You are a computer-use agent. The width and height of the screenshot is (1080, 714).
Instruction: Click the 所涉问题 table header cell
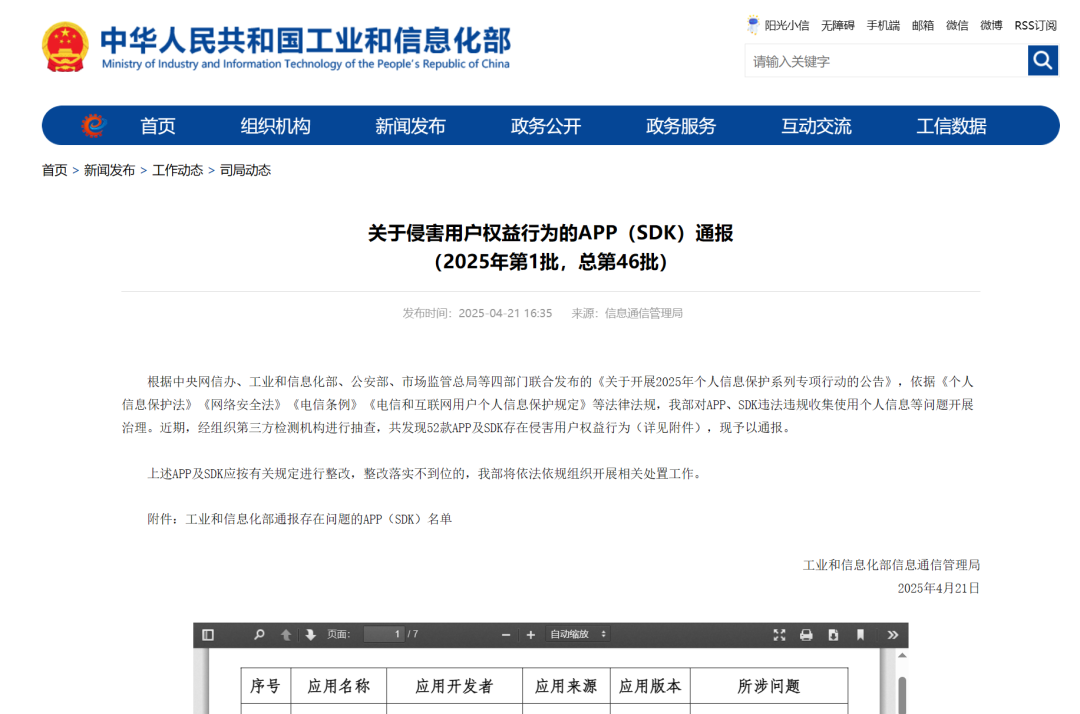point(769,686)
